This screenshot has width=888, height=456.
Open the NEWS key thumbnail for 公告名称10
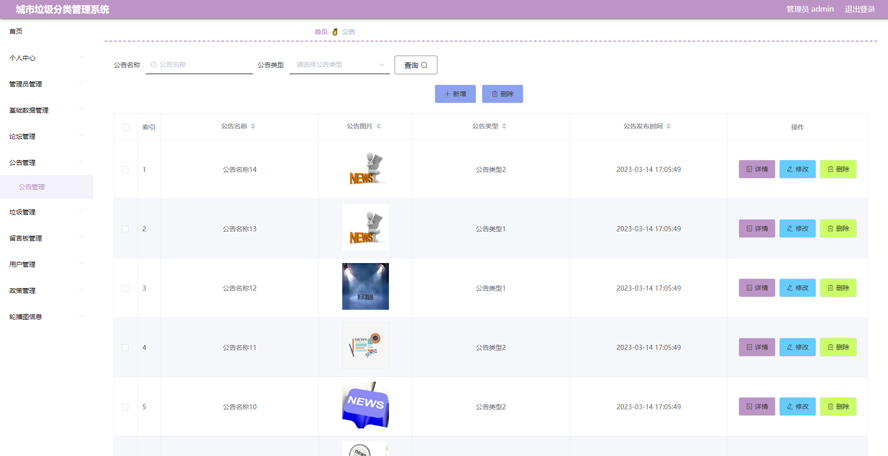365,405
